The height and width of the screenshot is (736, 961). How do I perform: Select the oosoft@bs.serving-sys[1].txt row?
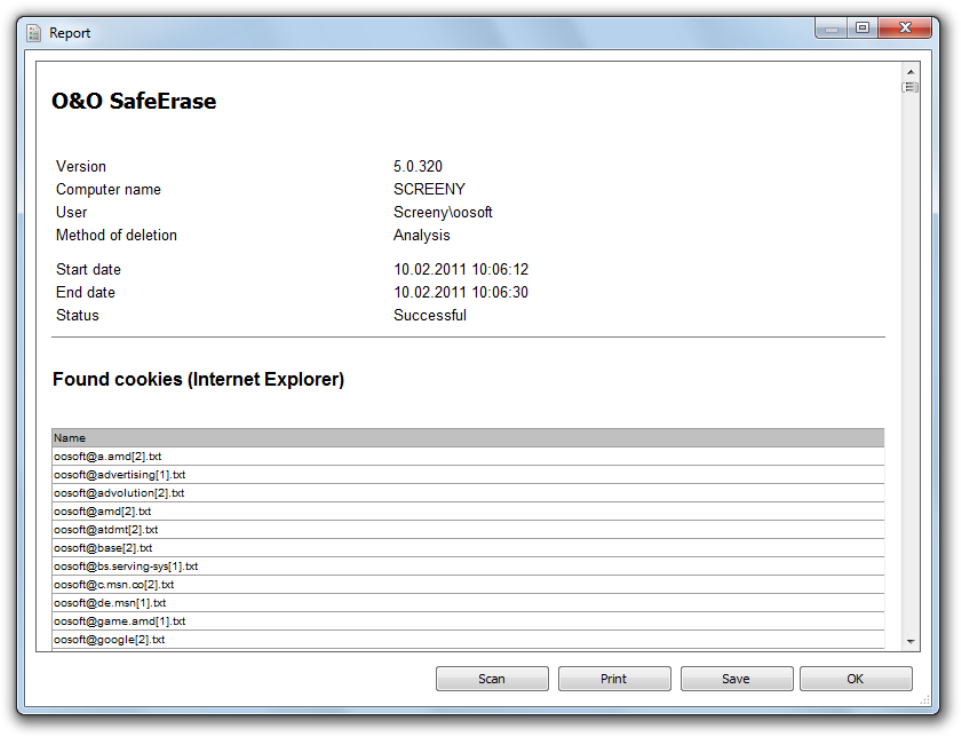coord(468,567)
